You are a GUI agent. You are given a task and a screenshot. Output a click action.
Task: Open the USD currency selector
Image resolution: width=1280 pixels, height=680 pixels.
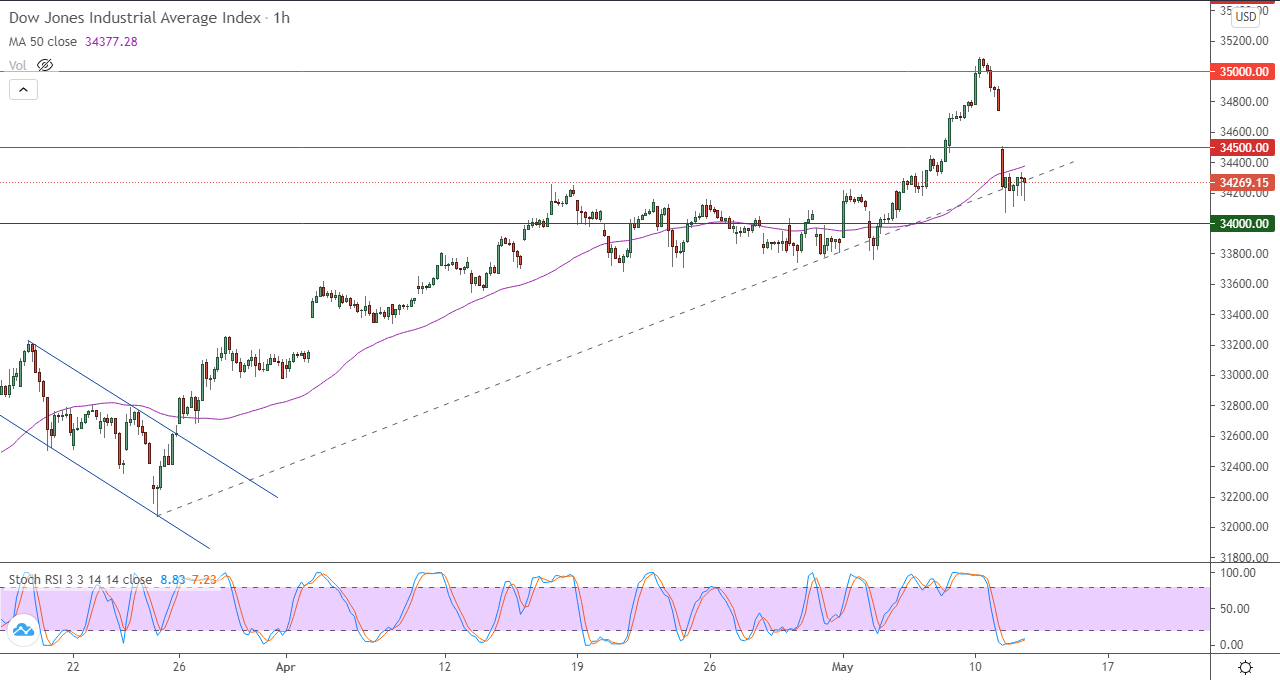[1245, 16]
